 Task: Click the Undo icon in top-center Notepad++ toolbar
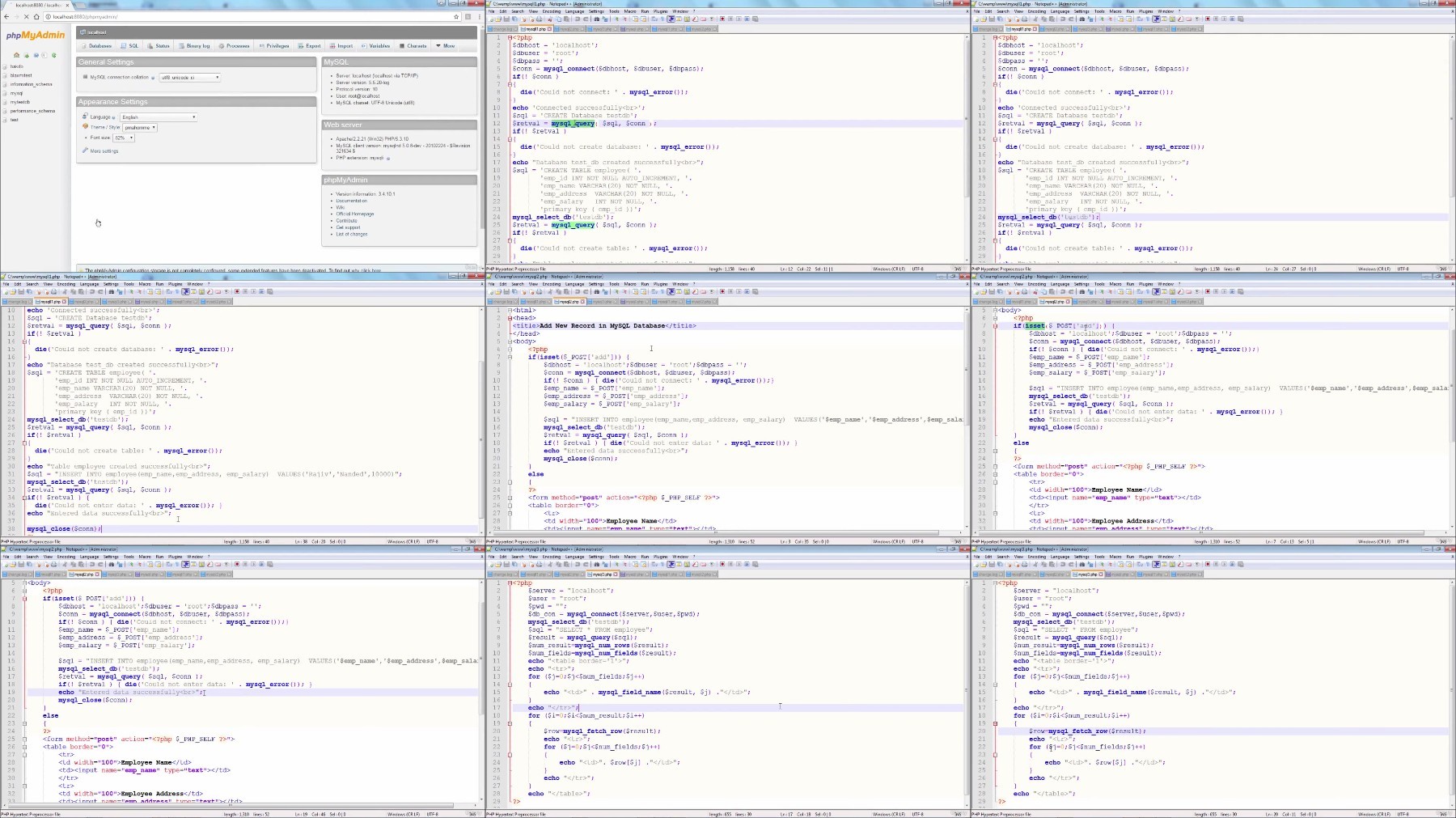[x=578, y=19]
